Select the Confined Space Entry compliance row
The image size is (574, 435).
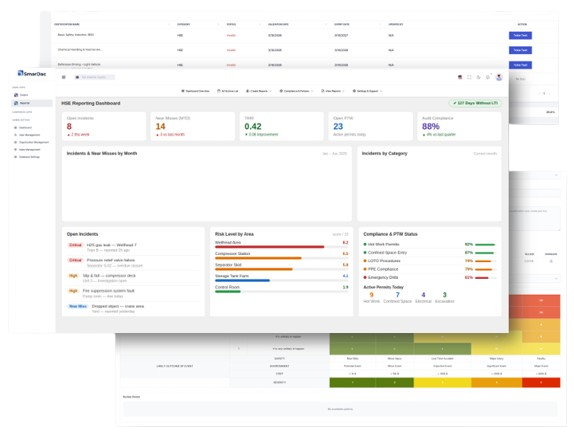(x=430, y=253)
